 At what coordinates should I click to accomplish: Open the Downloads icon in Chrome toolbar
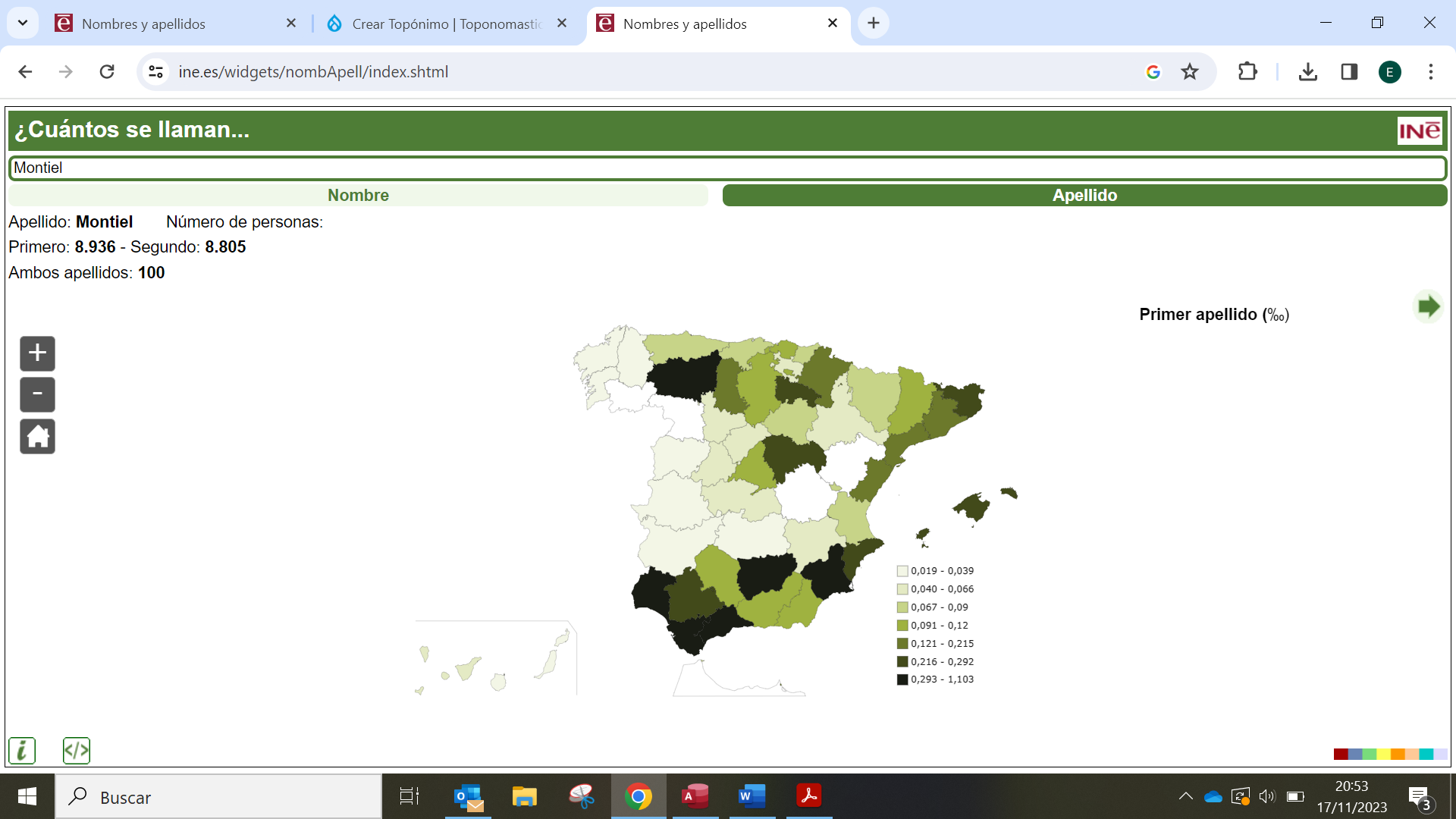[1307, 71]
